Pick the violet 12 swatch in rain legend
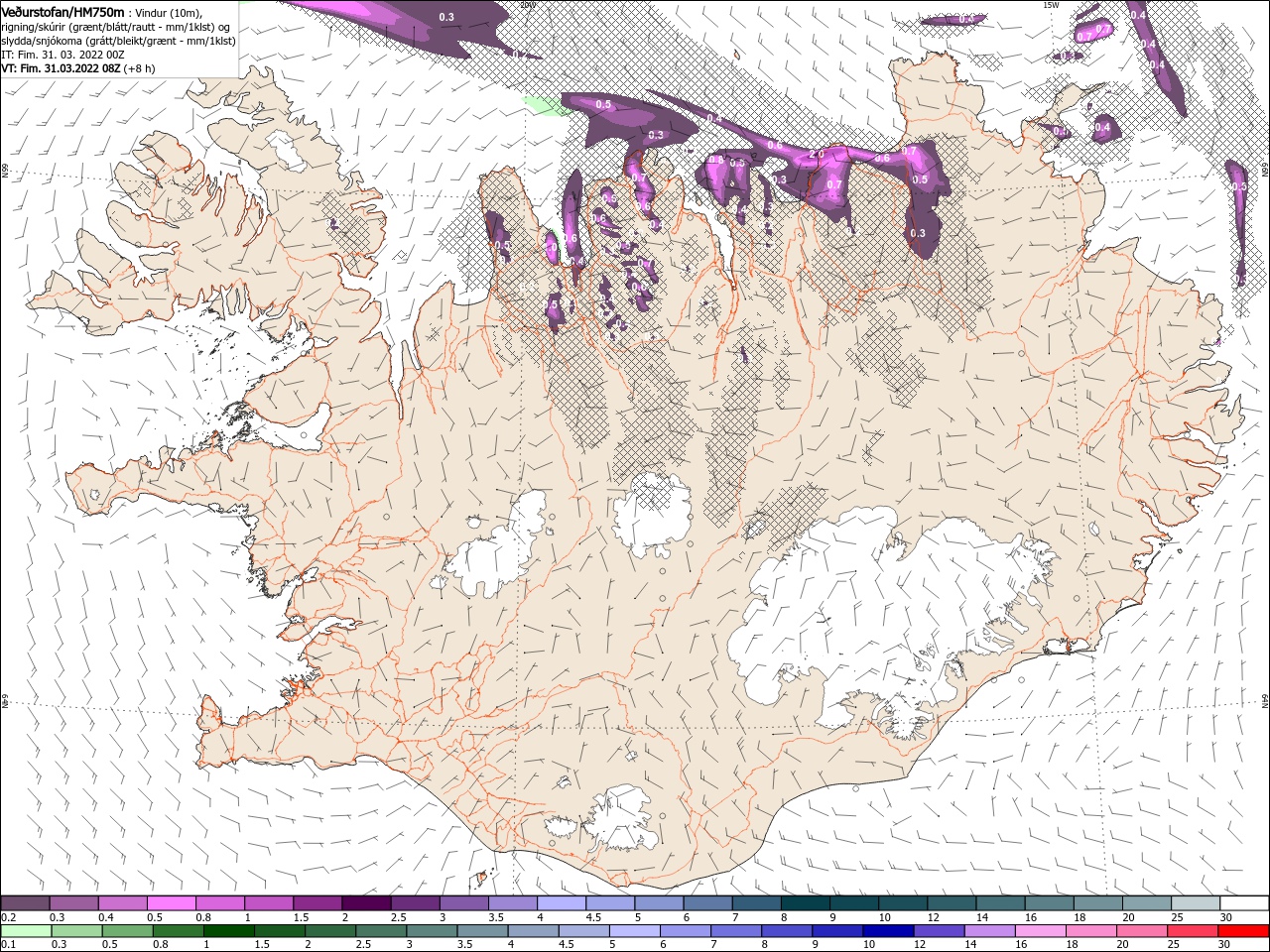 tap(938, 931)
